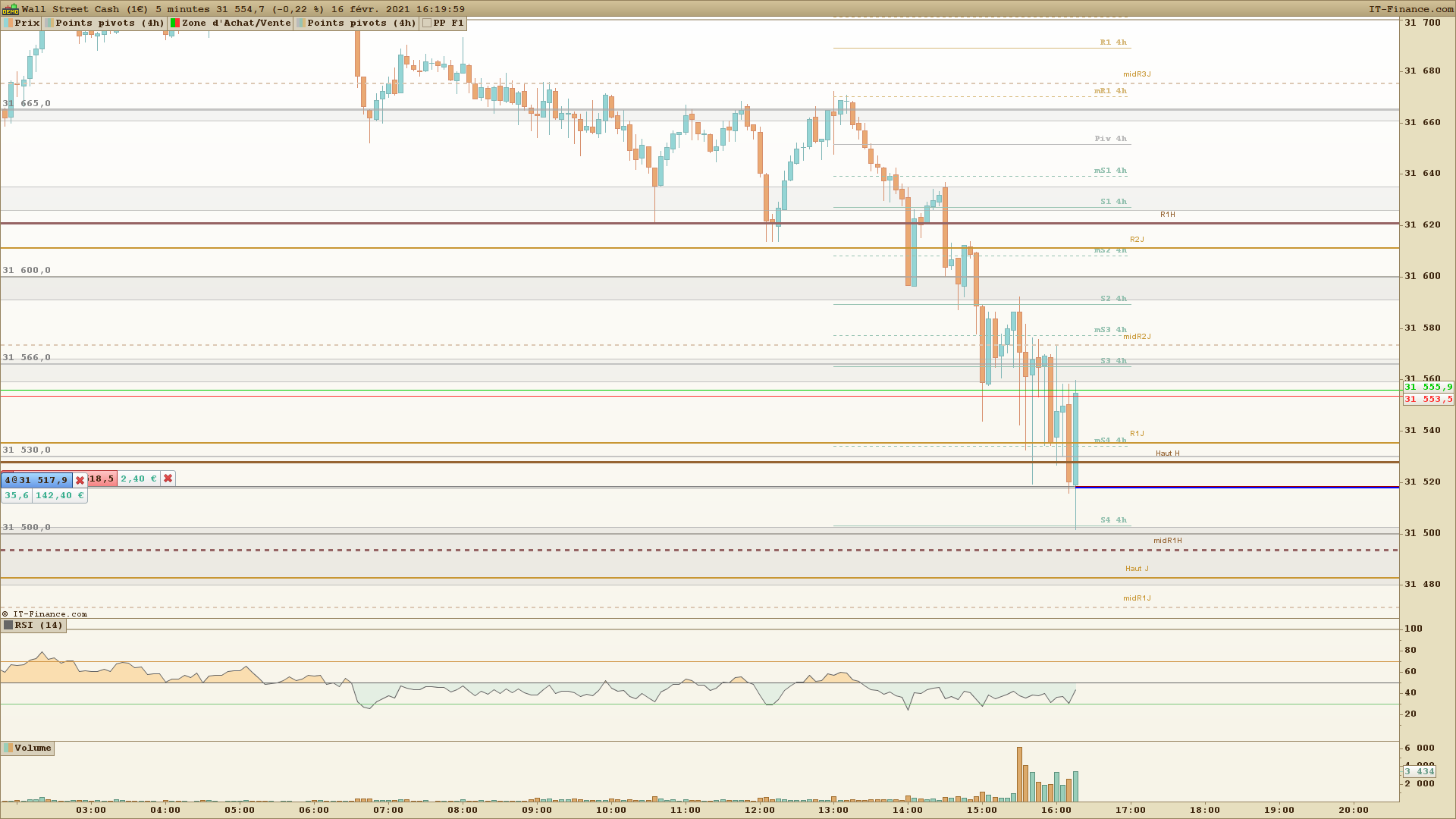1456x819 pixels.
Task: Close position 4@31 517,9 with red X
Action: [x=80, y=480]
